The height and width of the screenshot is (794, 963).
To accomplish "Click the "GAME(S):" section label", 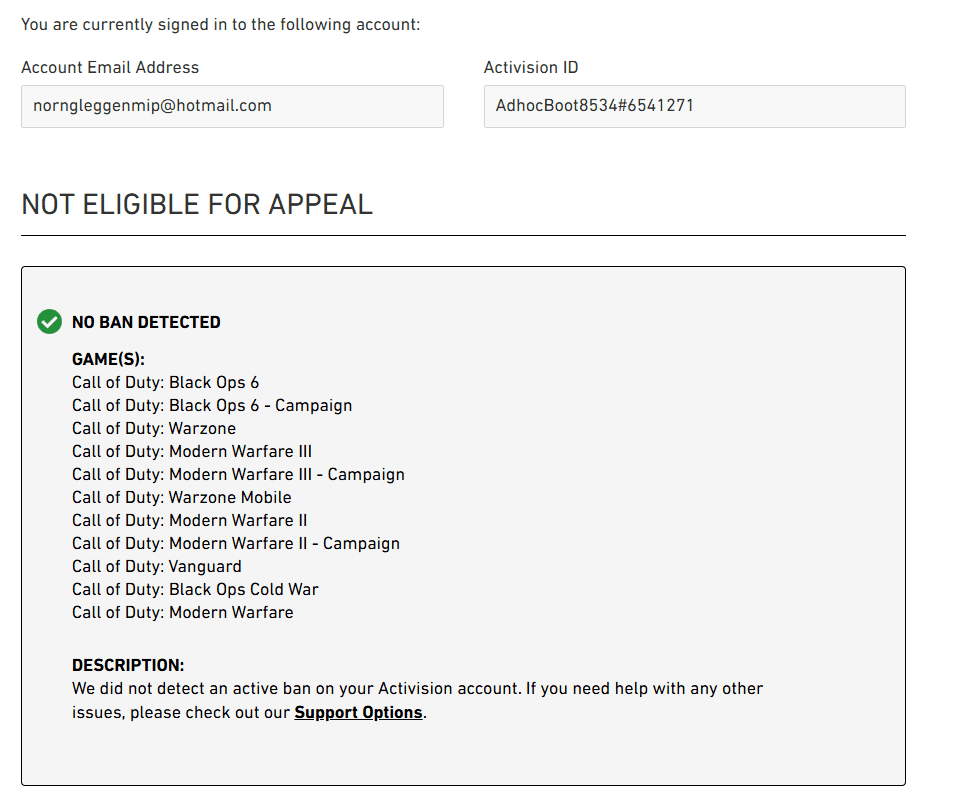I will [109, 359].
